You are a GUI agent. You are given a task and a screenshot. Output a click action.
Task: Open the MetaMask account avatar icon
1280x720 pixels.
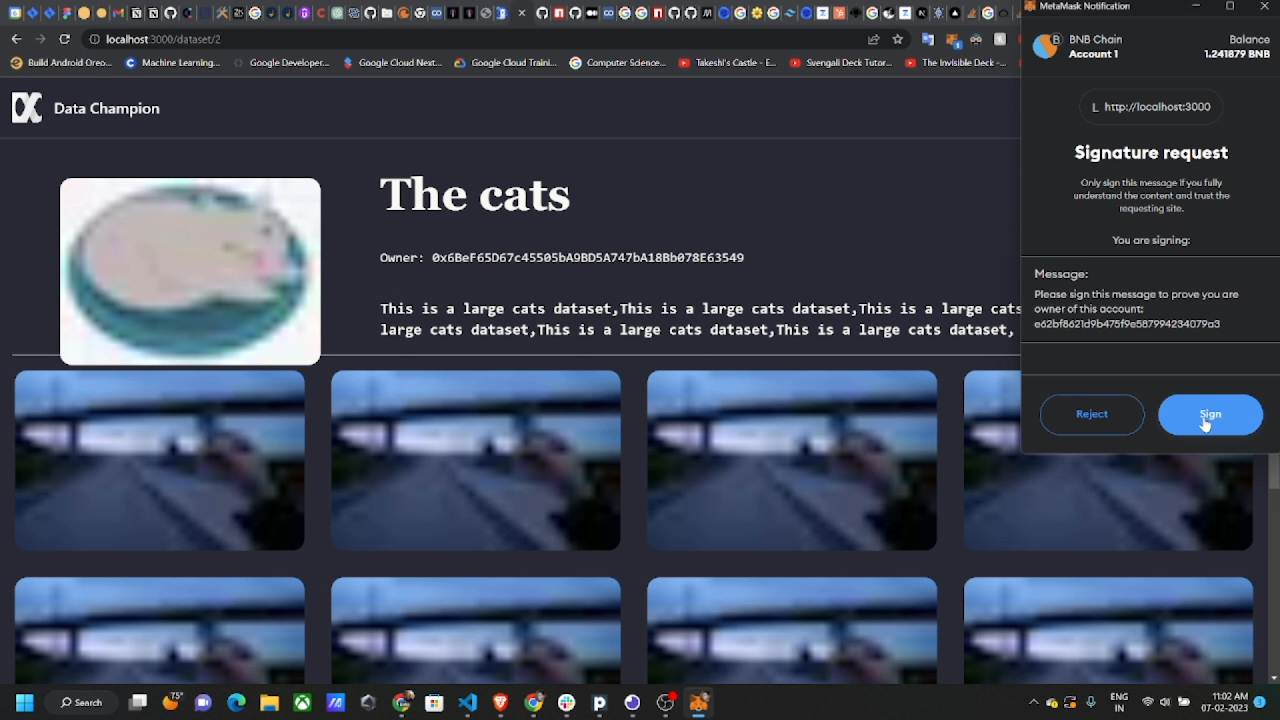[x=1046, y=46]
